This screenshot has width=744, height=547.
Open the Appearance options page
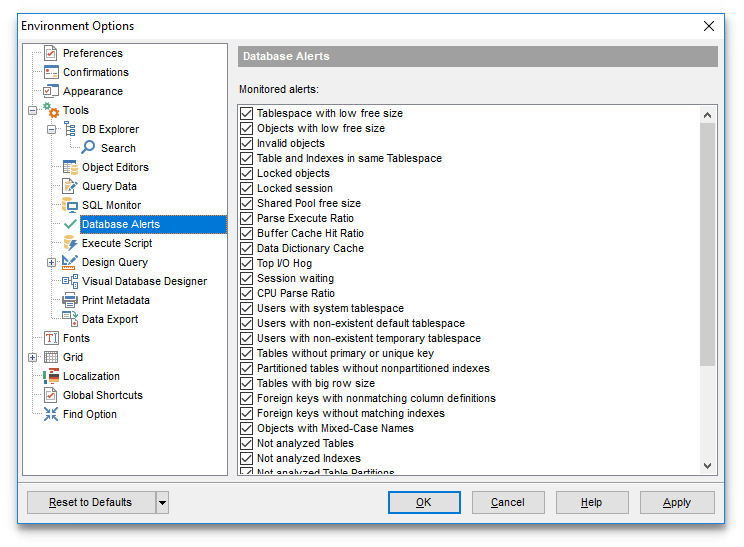(92, 91)
